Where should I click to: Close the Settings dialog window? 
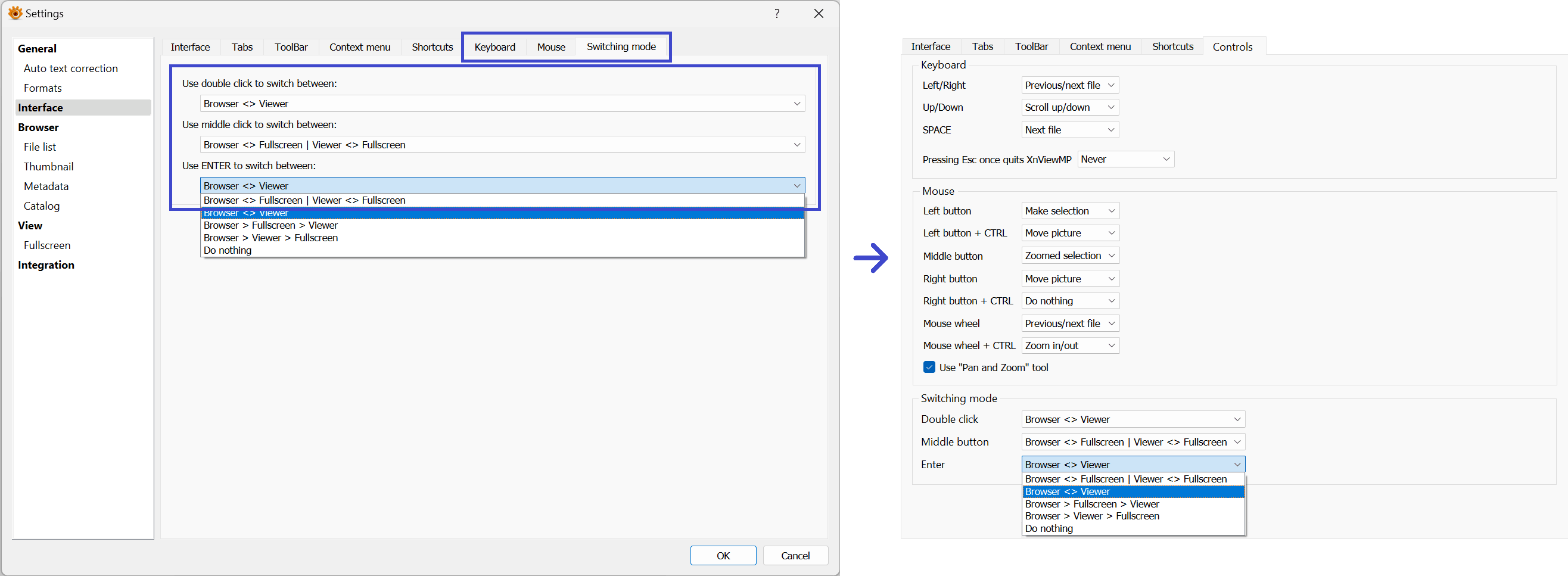819,13
